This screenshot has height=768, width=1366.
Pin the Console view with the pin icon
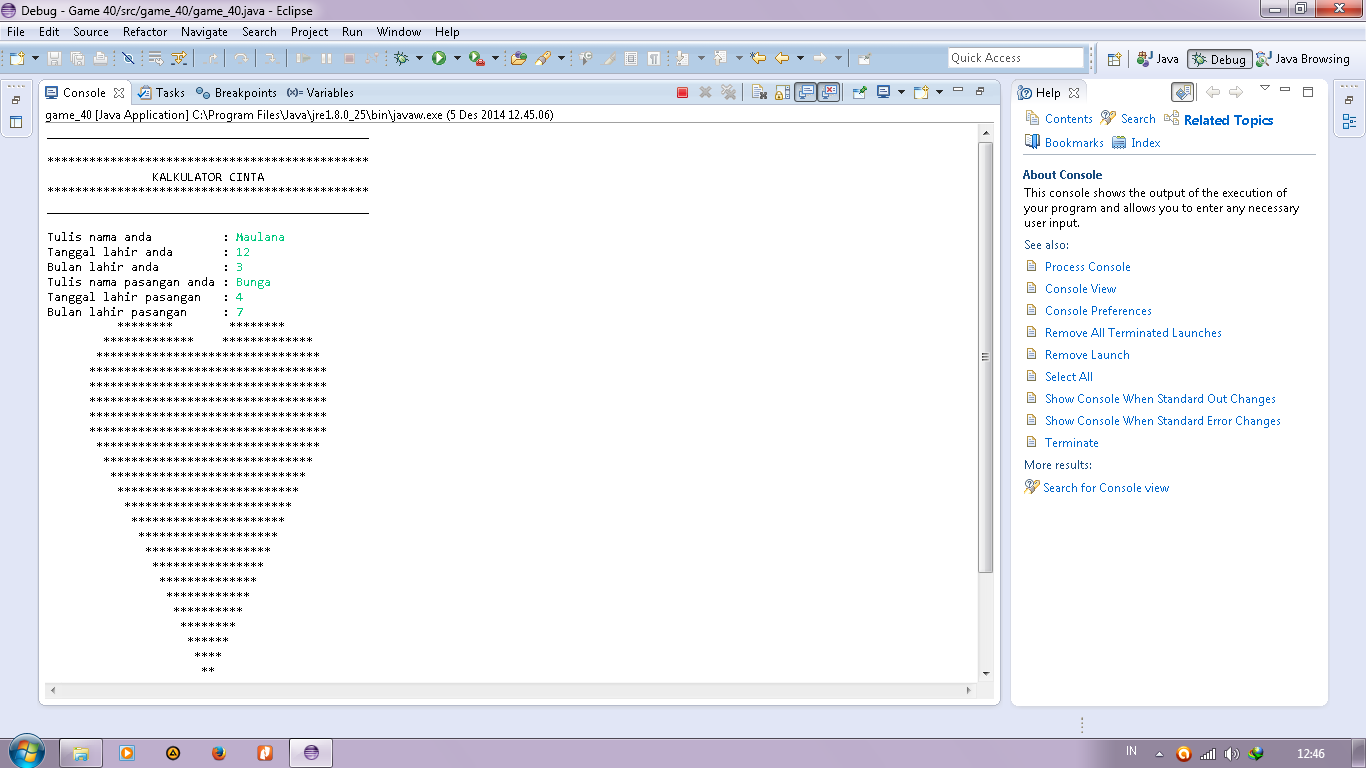(x=859, y=92)
